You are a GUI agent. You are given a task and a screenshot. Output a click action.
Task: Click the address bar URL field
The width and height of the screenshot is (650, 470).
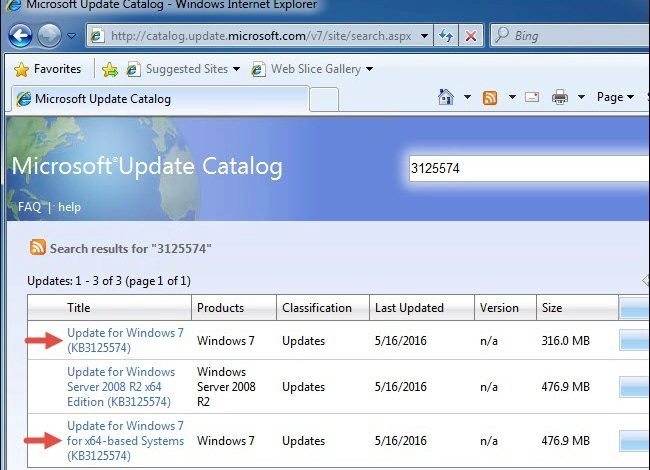261,36
